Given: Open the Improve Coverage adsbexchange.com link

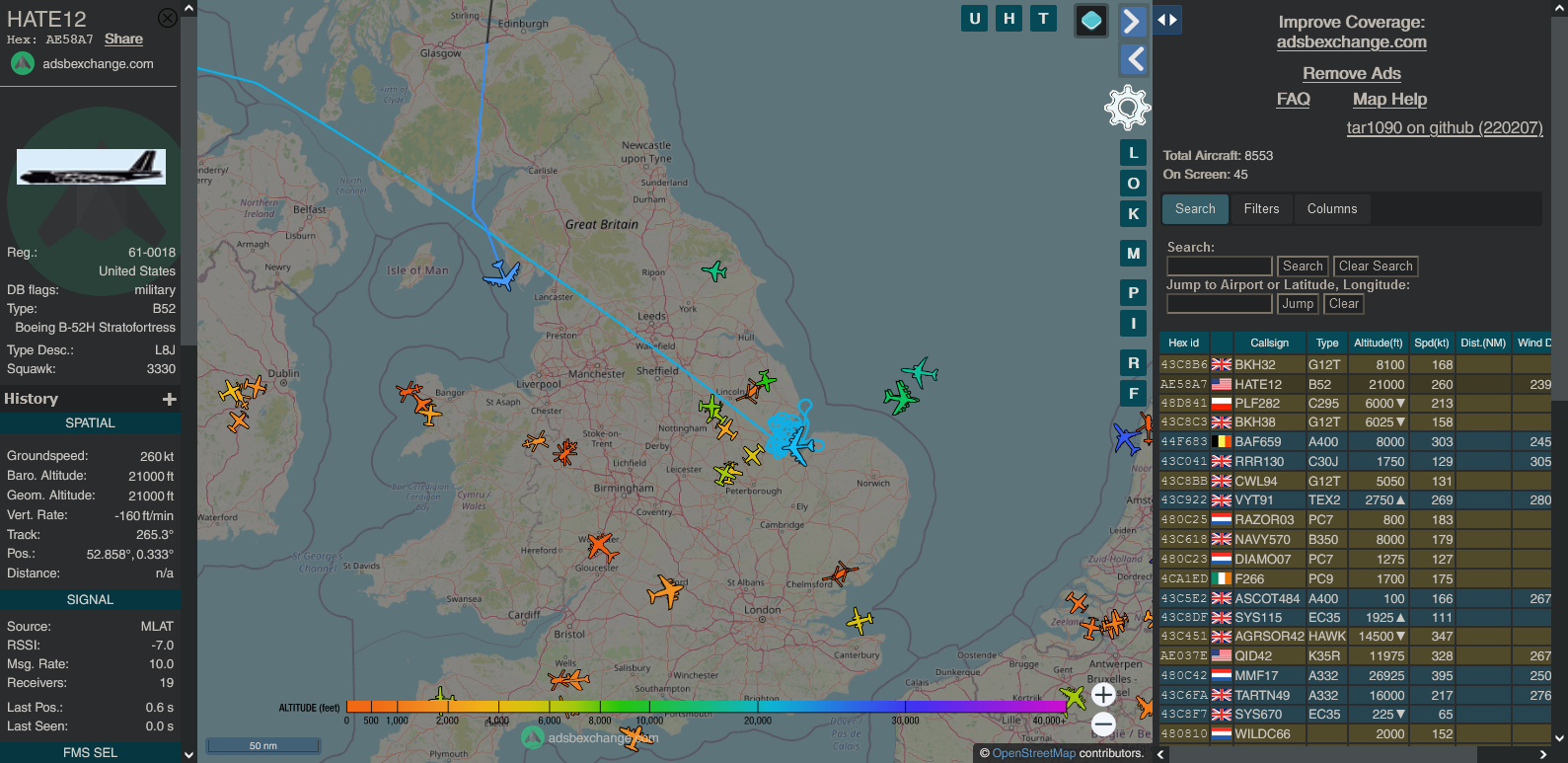Looking at the screenshot, I should [x=1351, y=42].
